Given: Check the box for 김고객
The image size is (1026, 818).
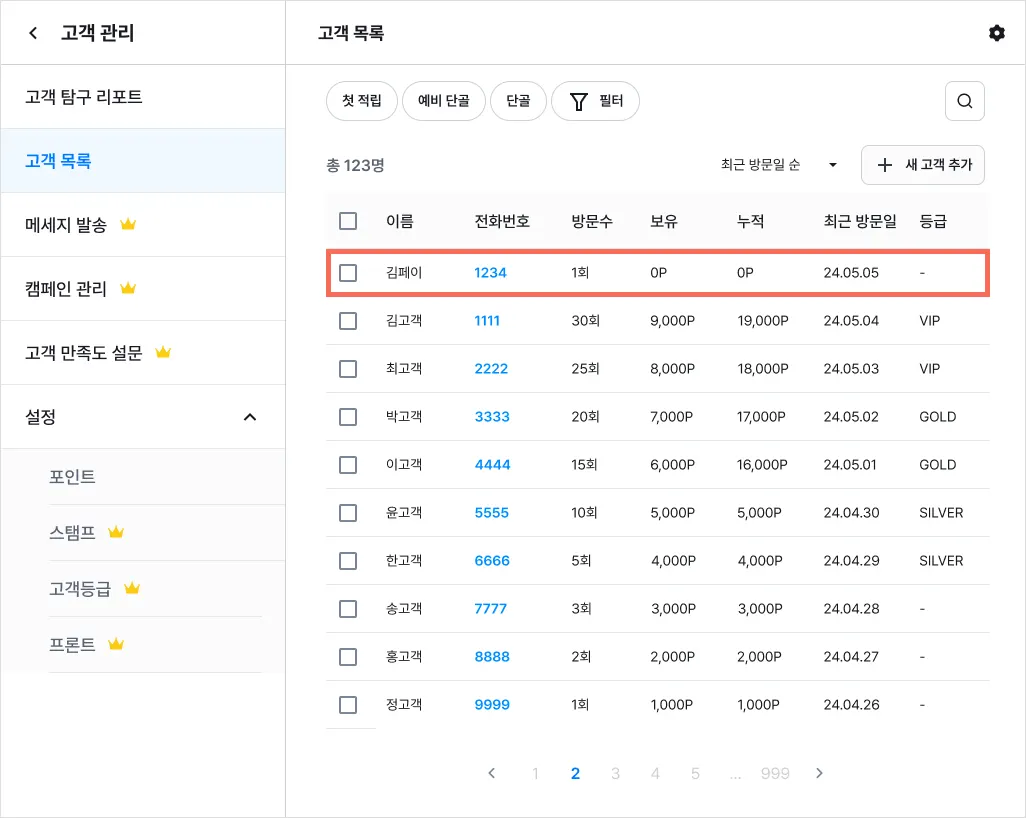Looking at the screenshot, I should pyautogui.click(x=348, y=321).
